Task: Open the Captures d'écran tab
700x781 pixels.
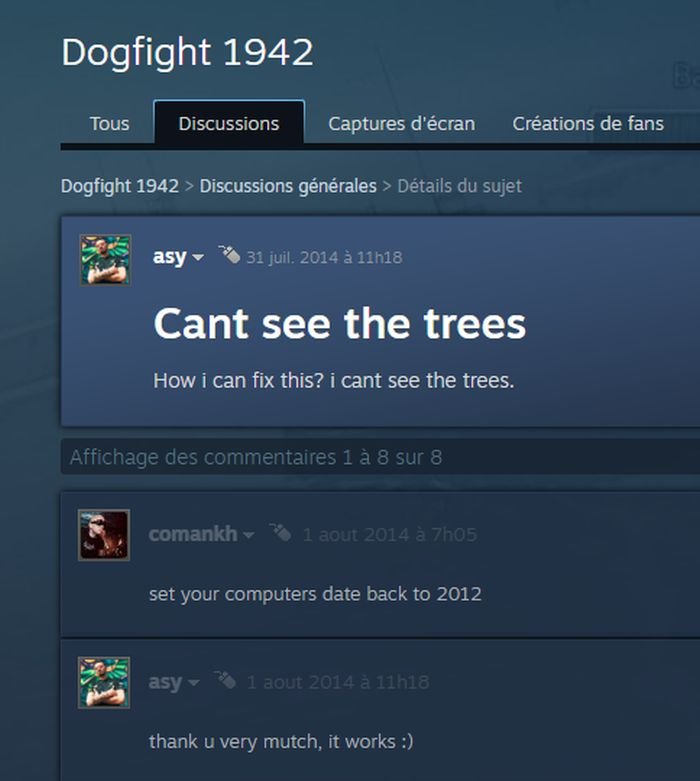Action: [402, 124]
